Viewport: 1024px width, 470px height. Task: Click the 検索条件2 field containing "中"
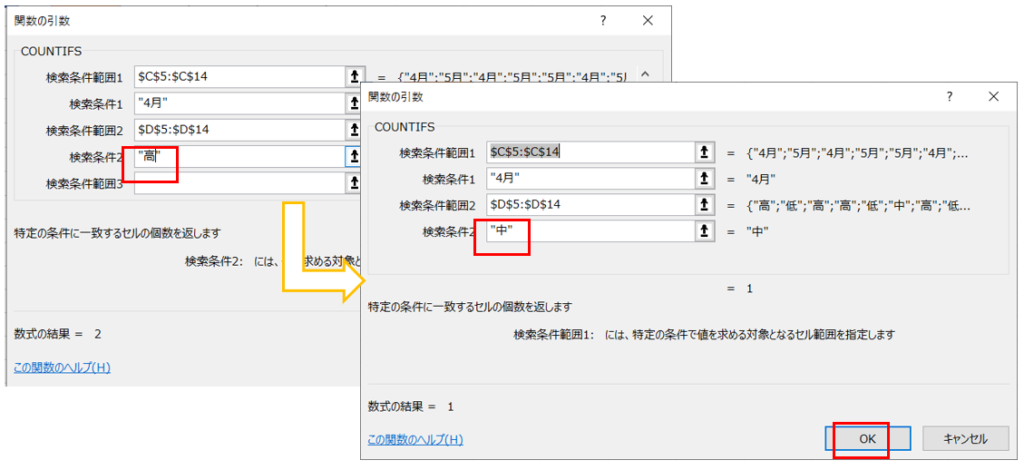click(x=590, y=231)
